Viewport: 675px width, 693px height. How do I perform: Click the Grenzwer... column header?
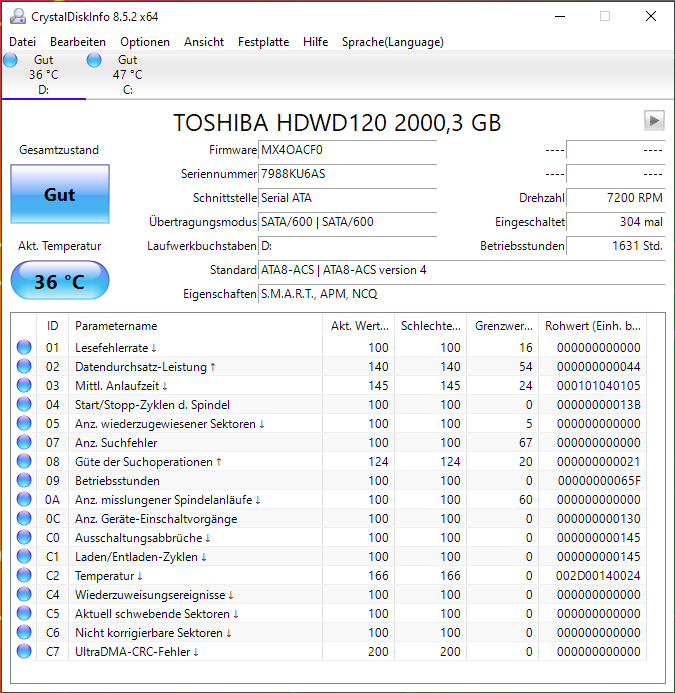point(503,326)
